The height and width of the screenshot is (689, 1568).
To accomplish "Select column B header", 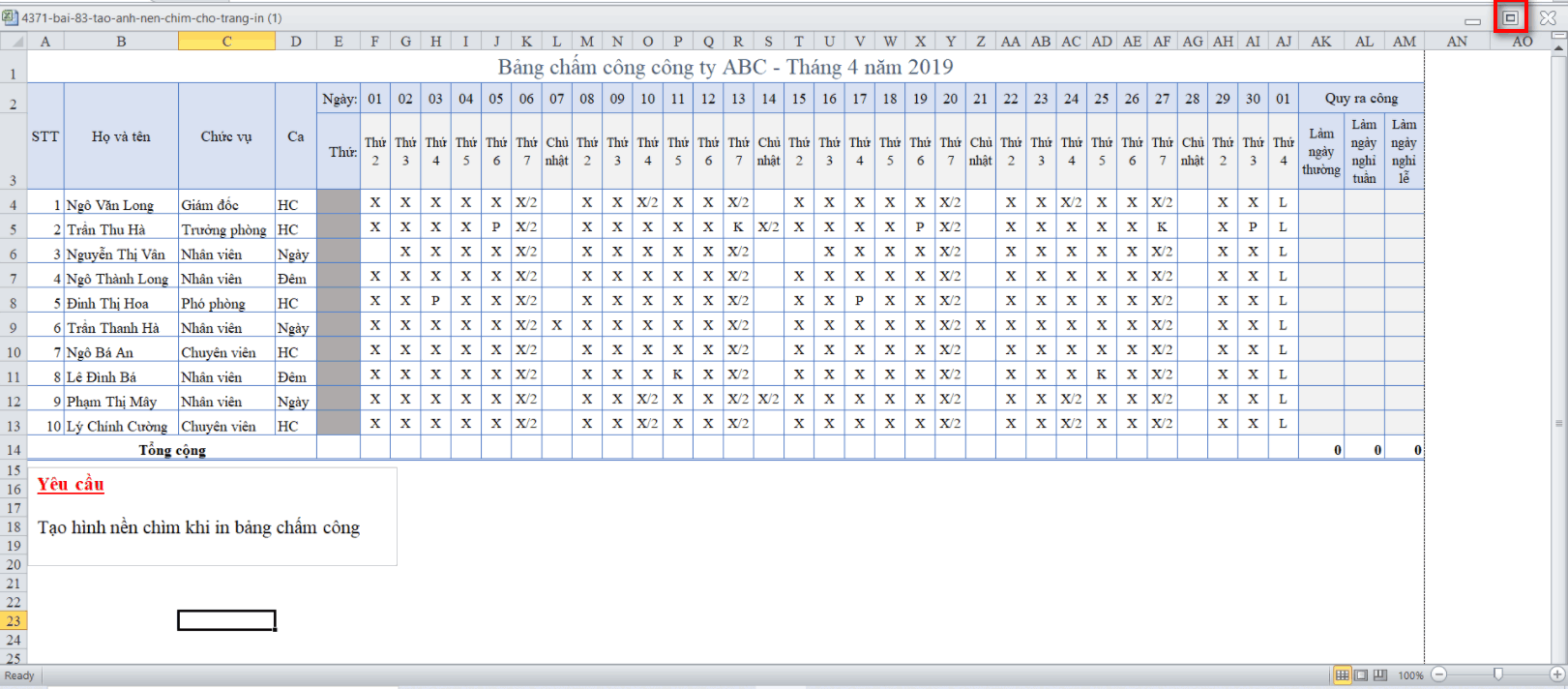I will [121, 42].
